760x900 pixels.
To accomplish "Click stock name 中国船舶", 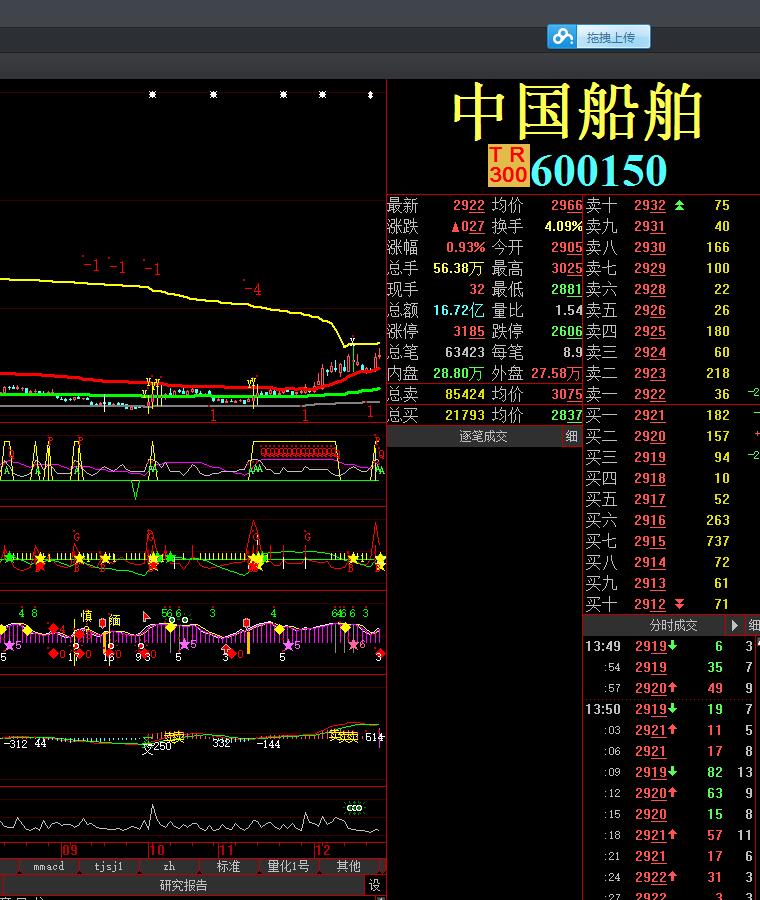I will tap(577, 112).
